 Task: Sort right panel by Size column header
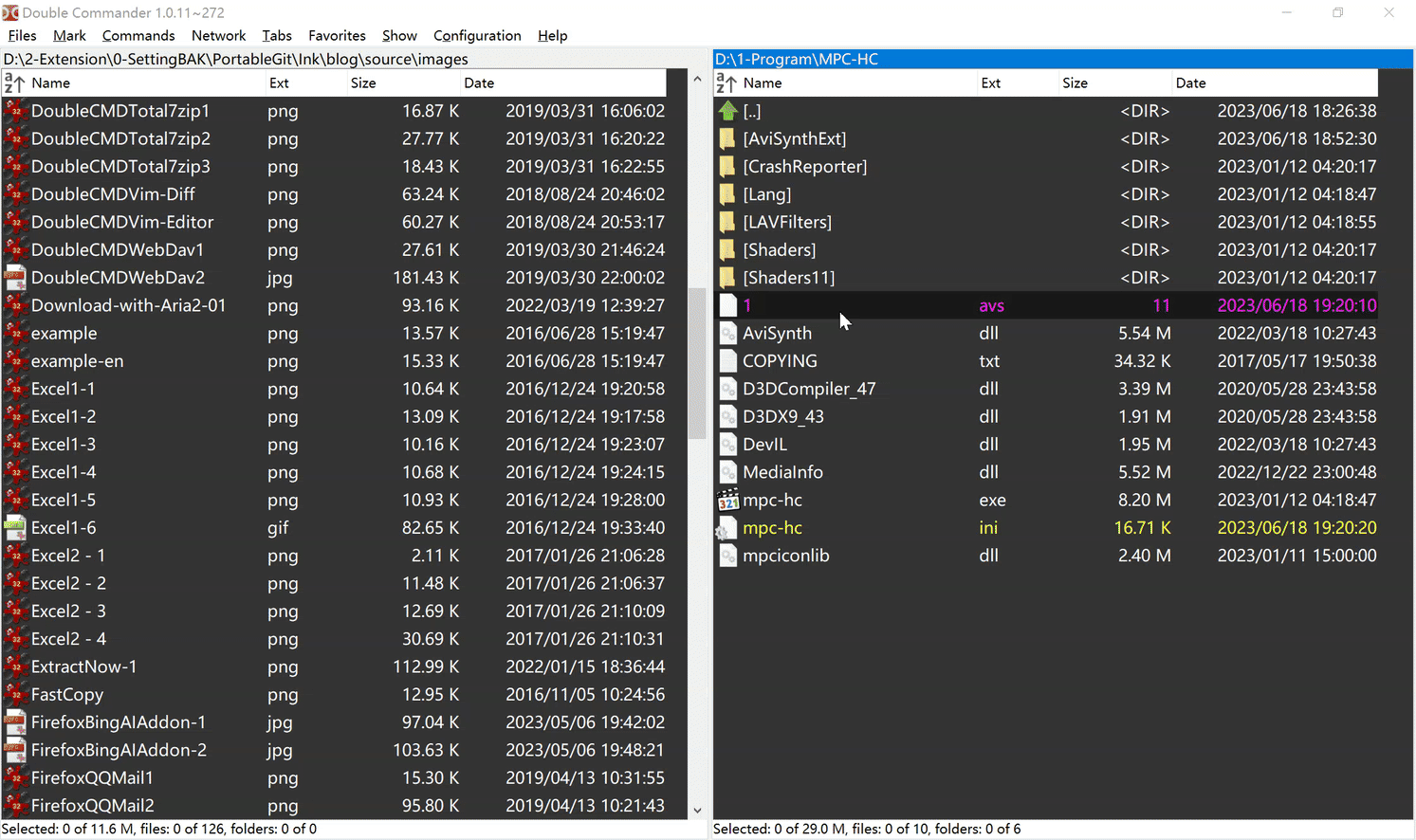coord(1075,83)
